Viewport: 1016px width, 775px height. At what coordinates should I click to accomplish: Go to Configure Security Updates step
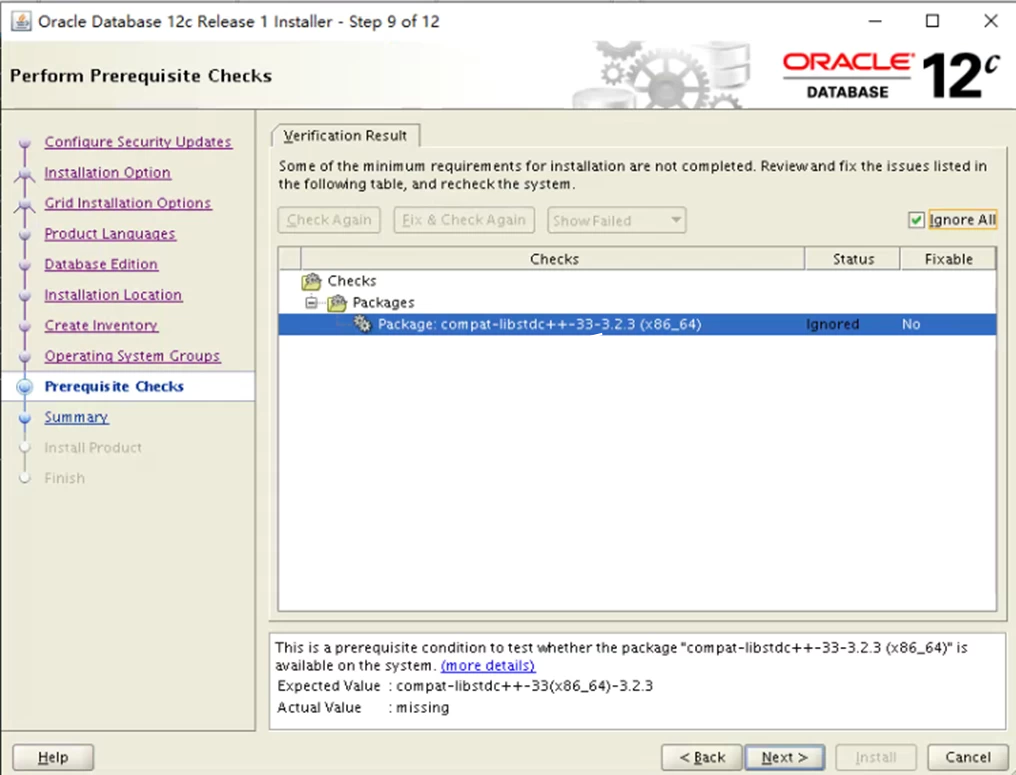point(138,142)
